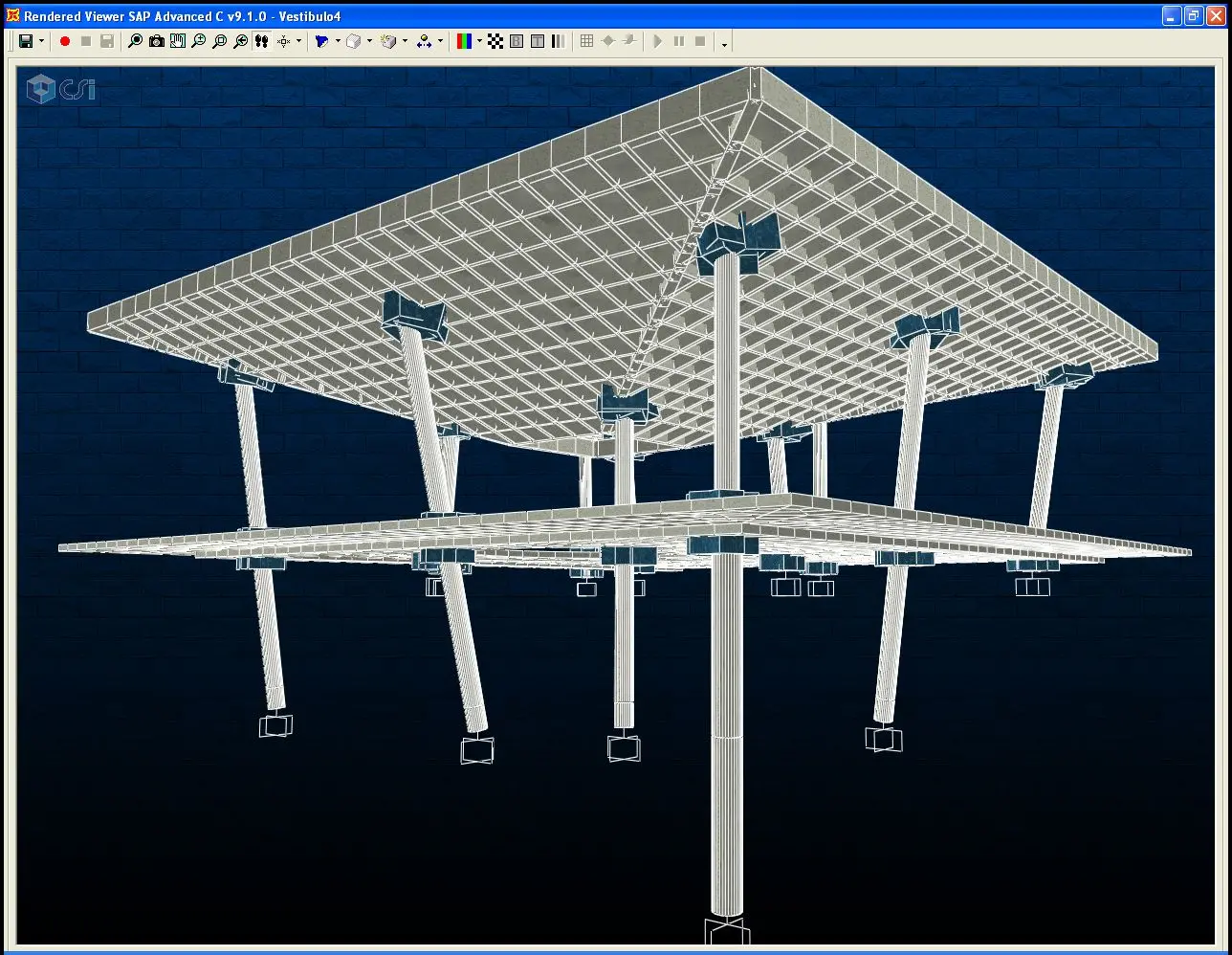Image resolution: width=1232 pixels, height=955 pixels.
Task: Open the dropdown beside sparkle cube icon
Action: pos(405,41)
